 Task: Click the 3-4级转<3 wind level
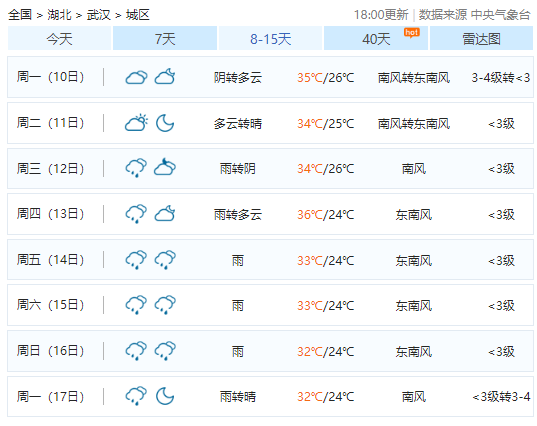(x=501, y=78)
